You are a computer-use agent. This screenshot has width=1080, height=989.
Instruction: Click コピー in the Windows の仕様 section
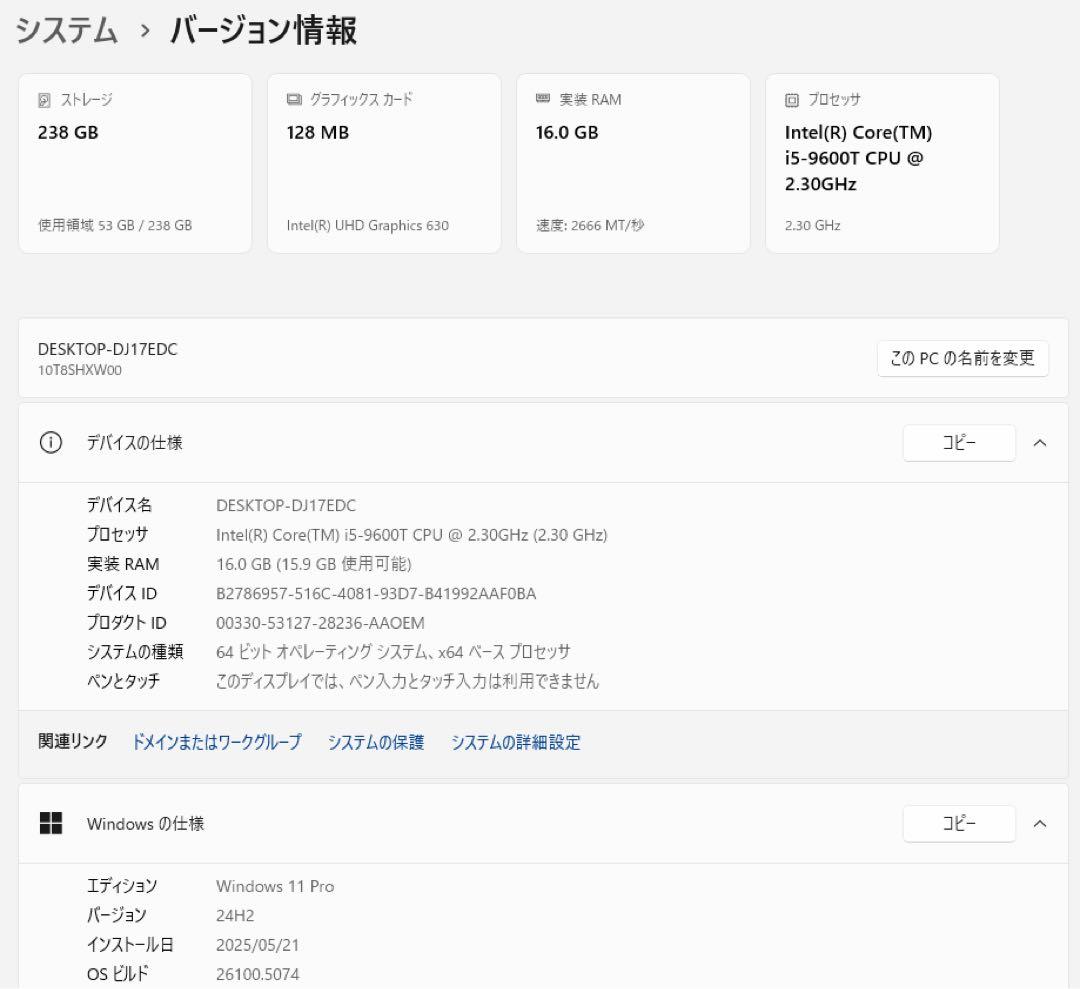(958, 823)
